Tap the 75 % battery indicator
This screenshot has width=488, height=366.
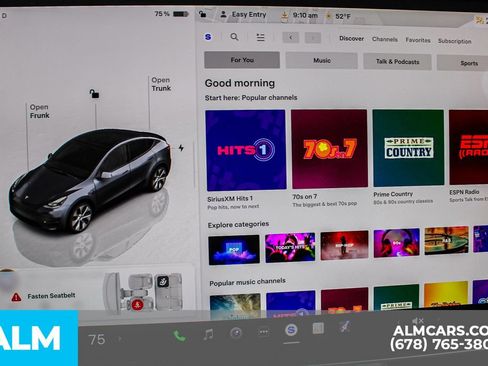click(171, 14)
